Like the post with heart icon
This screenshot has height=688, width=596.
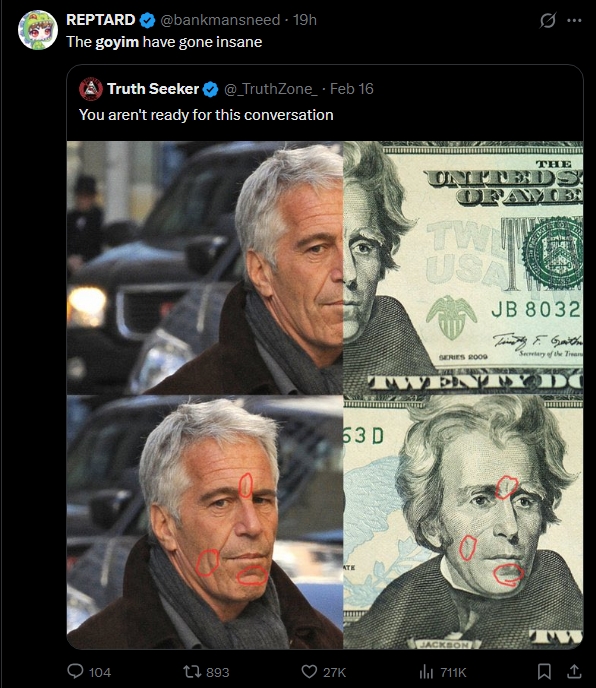[x=309, y=671]
